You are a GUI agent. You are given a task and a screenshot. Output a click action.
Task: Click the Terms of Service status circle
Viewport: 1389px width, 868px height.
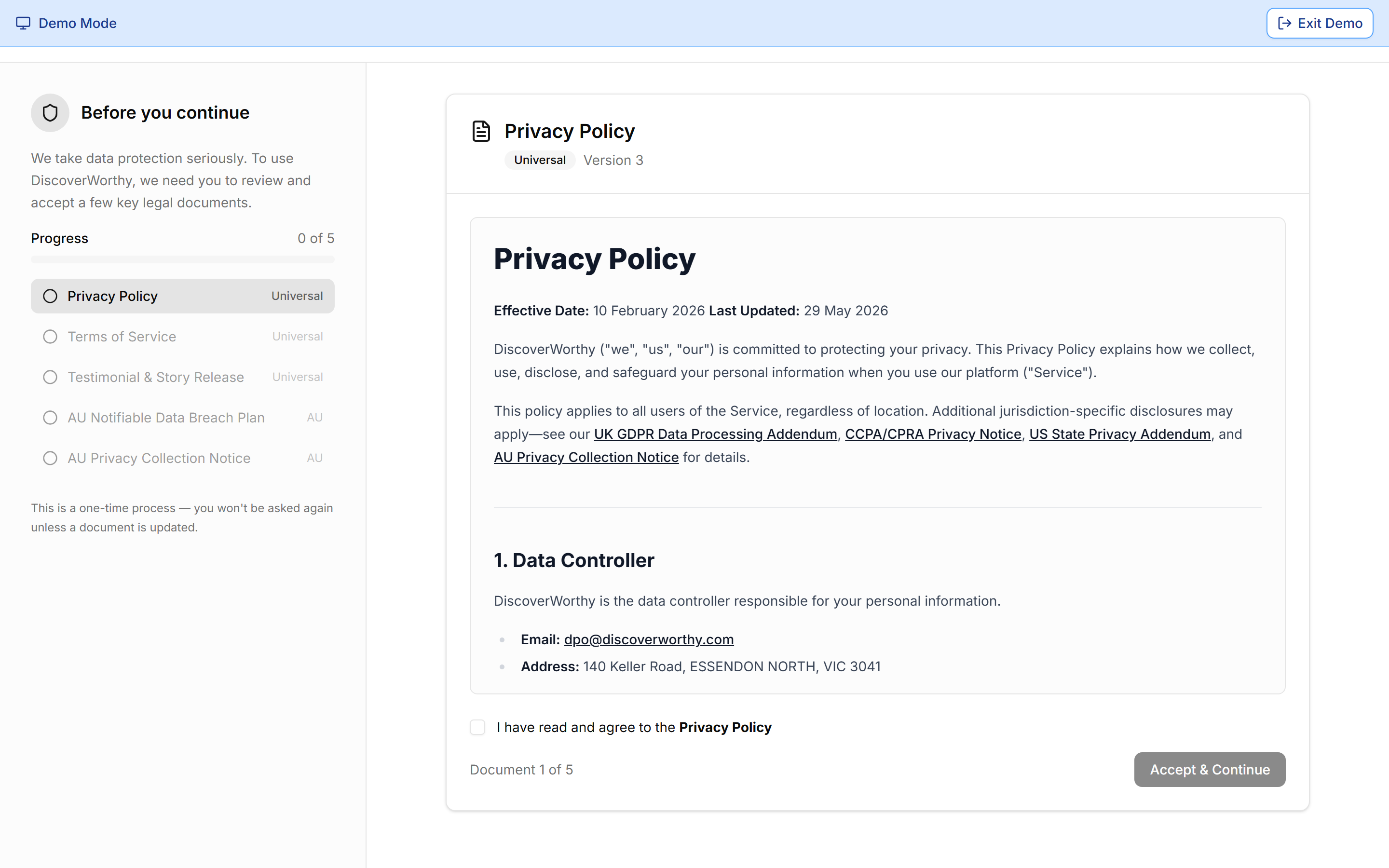[50, 337]
